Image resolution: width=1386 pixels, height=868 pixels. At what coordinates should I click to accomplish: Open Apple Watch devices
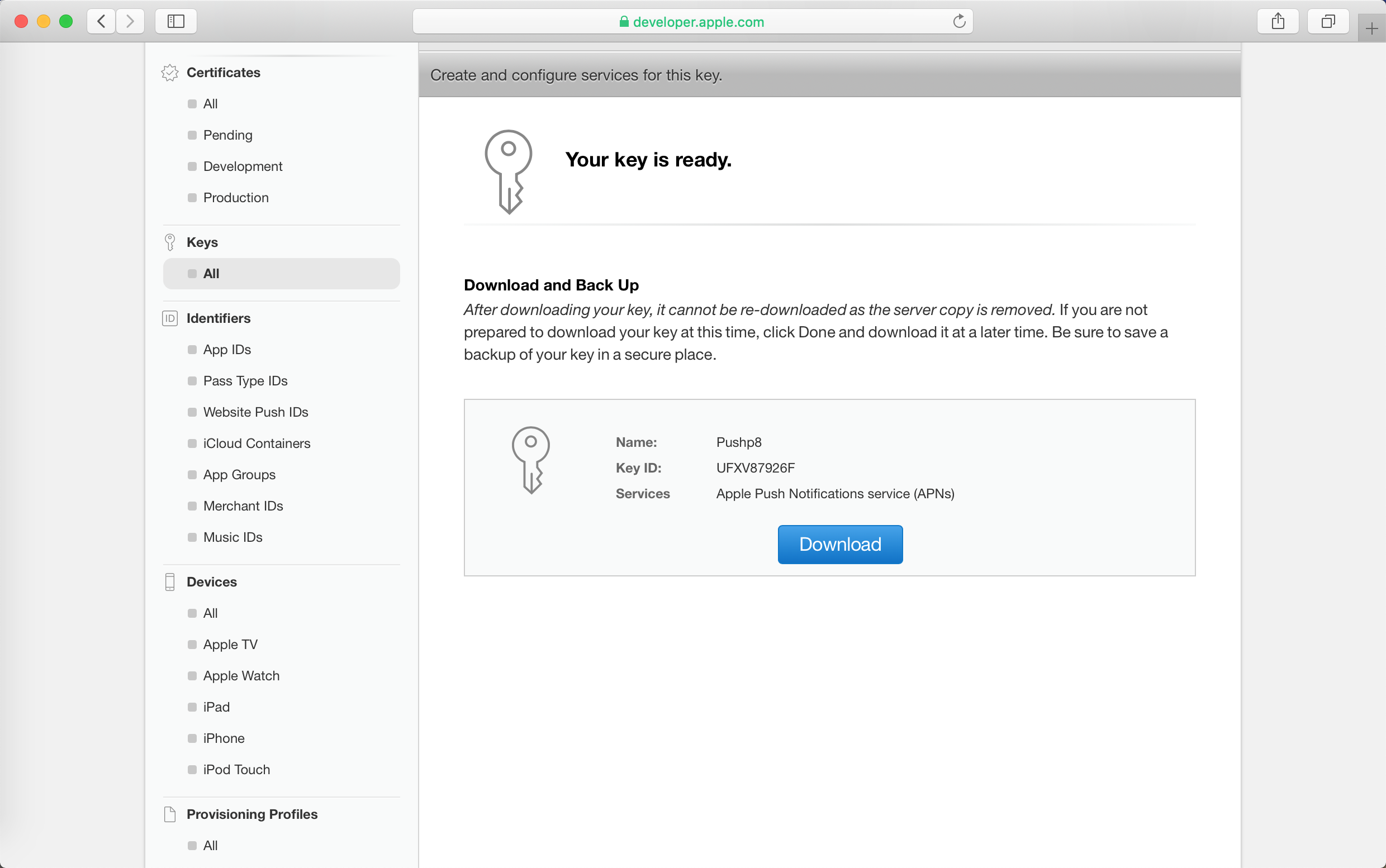coord(241,676)
